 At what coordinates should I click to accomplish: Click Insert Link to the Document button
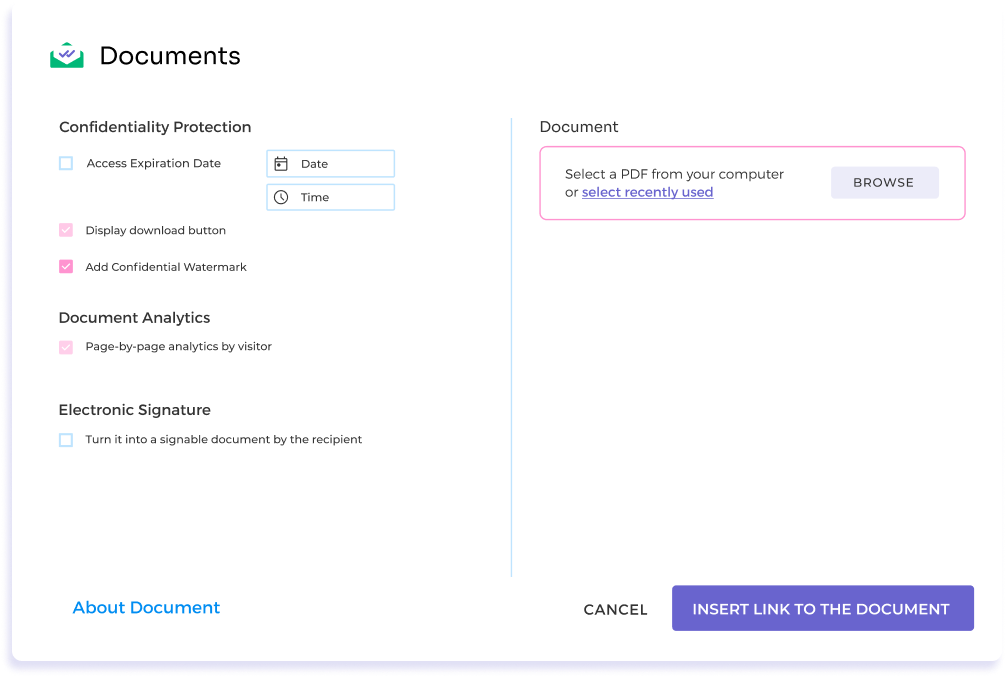(x=821, y=608)
